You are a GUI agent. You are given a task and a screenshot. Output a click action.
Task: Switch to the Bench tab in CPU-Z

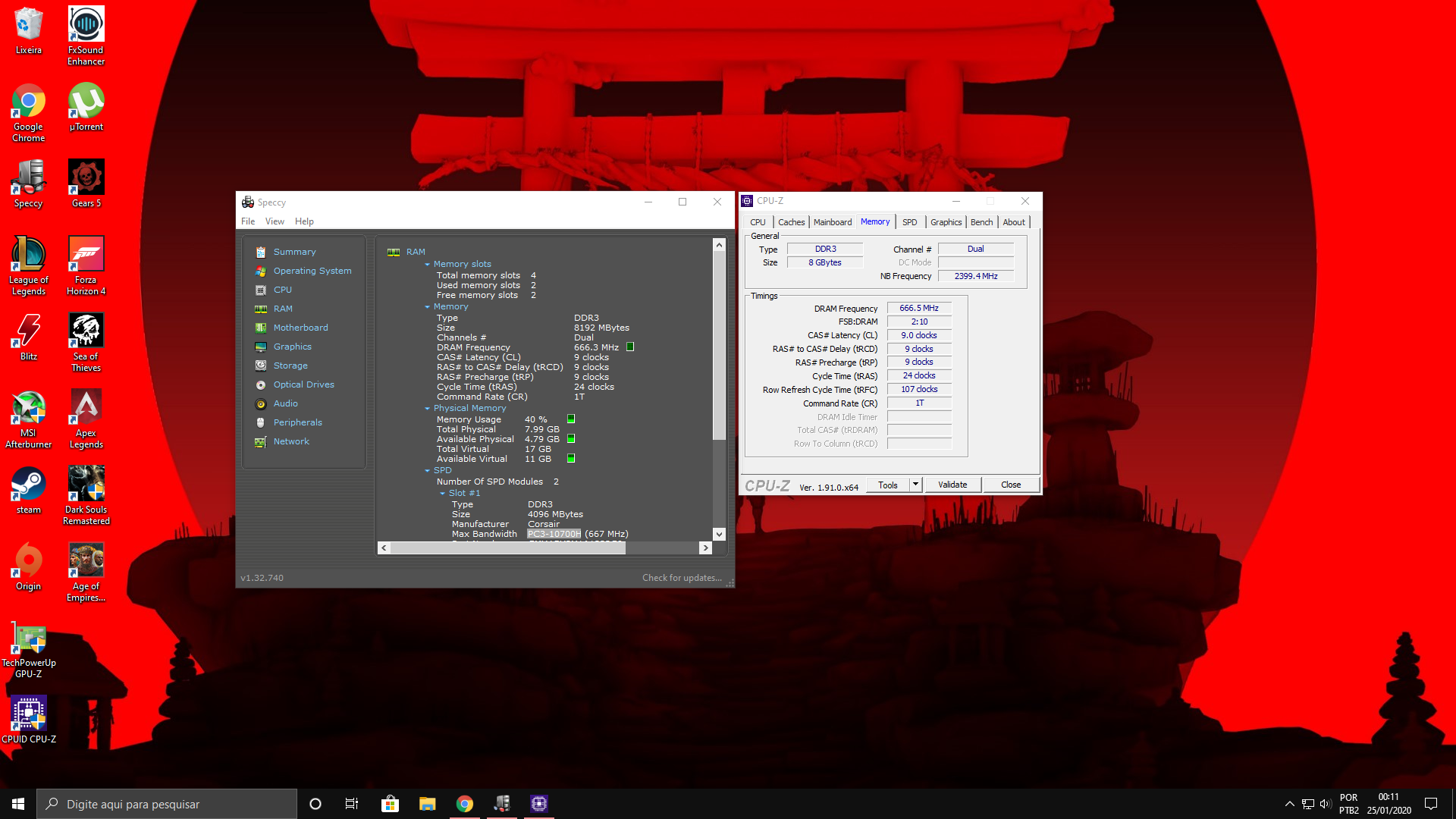[981, 222]
